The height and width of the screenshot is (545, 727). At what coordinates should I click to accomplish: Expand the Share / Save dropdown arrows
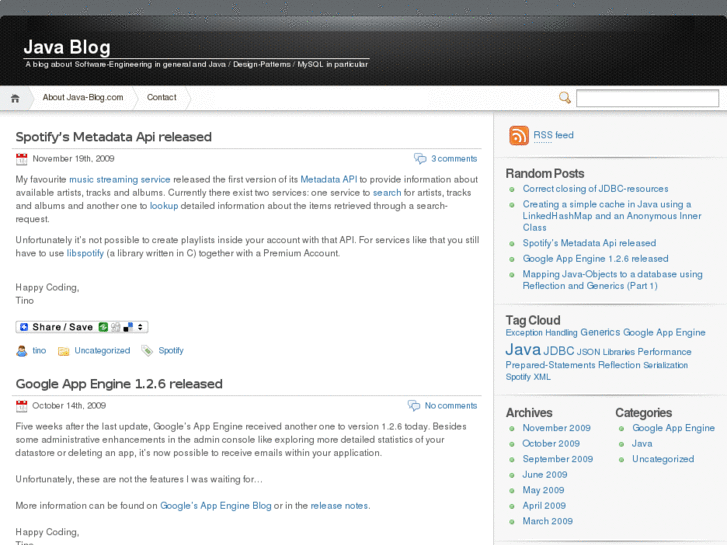tap(140, 327)
